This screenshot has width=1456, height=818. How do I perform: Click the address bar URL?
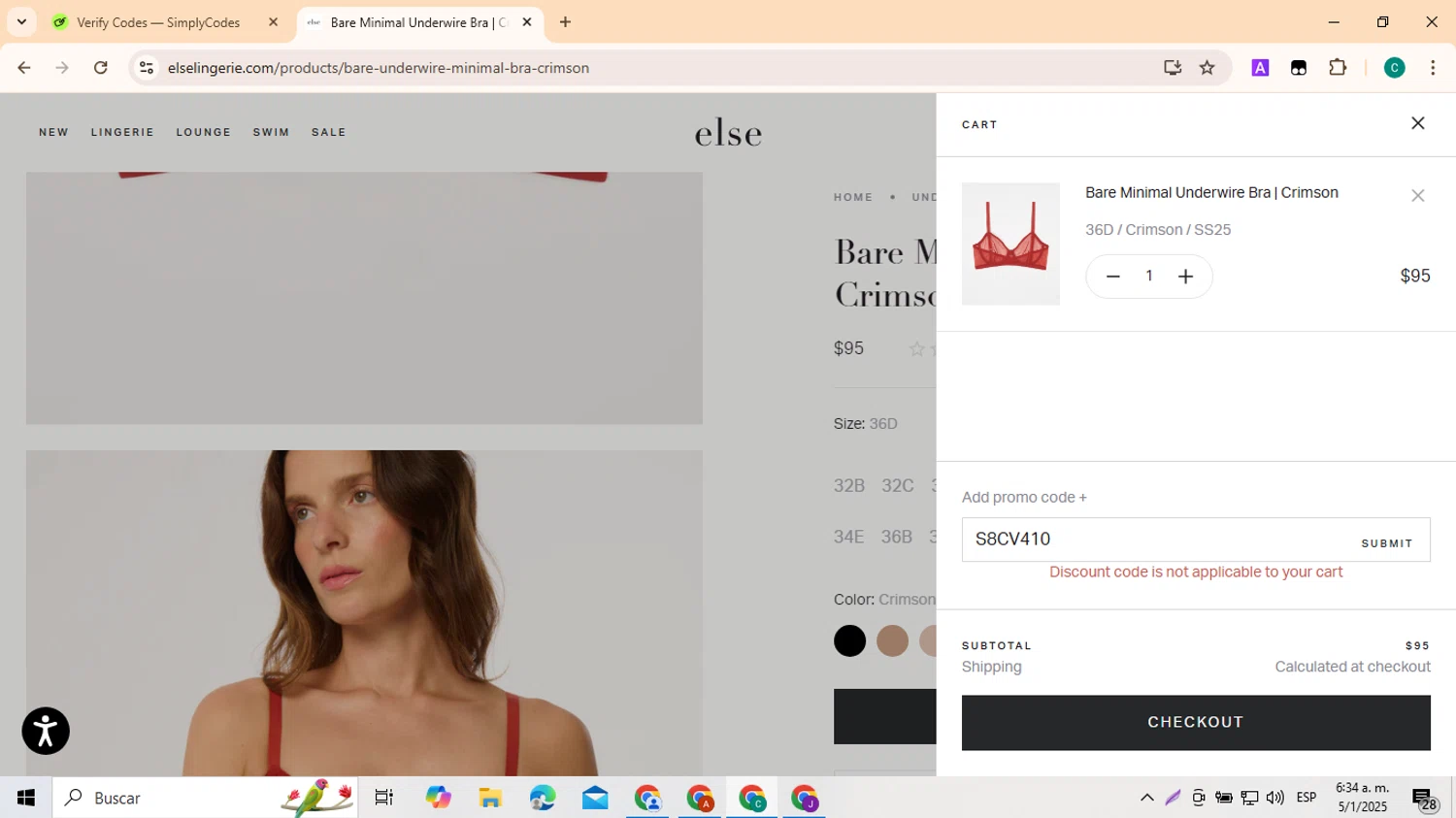pos(378,68)
